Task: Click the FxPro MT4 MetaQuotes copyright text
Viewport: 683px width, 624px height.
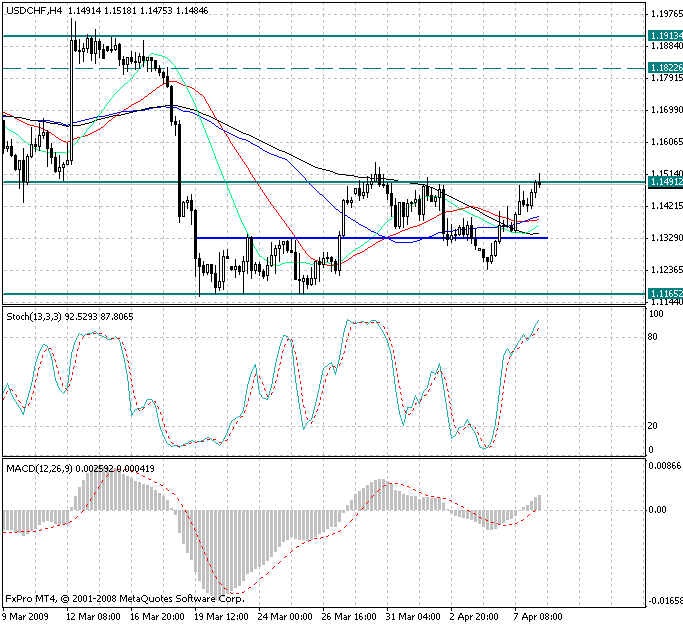Action: click(x=125, y=599)
